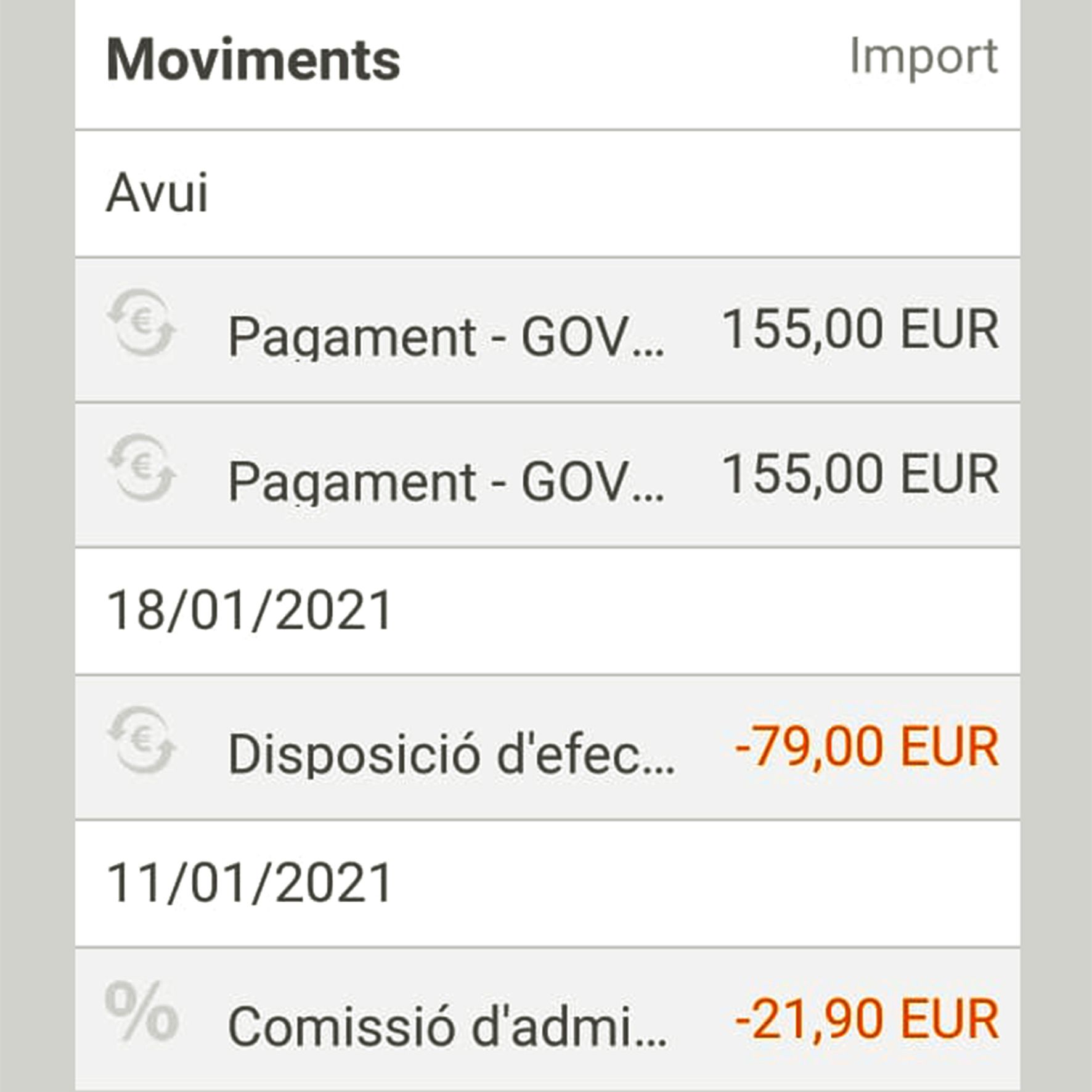Tap the first 155,00 EUR amount
Viewport: 1092px width, 1092px height.
point(860,330)
